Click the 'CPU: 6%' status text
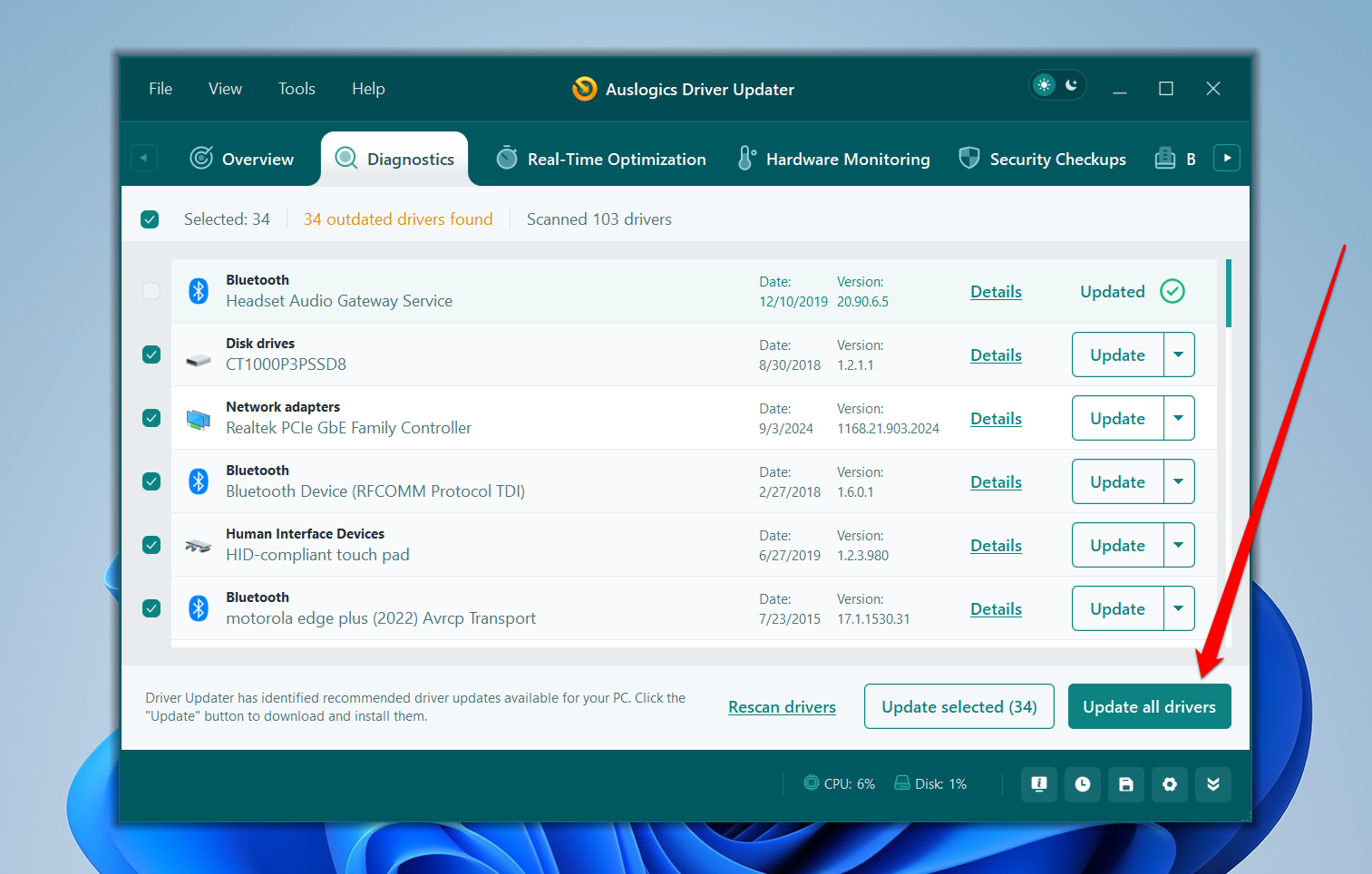1372x874 pixels. point(849,784)
